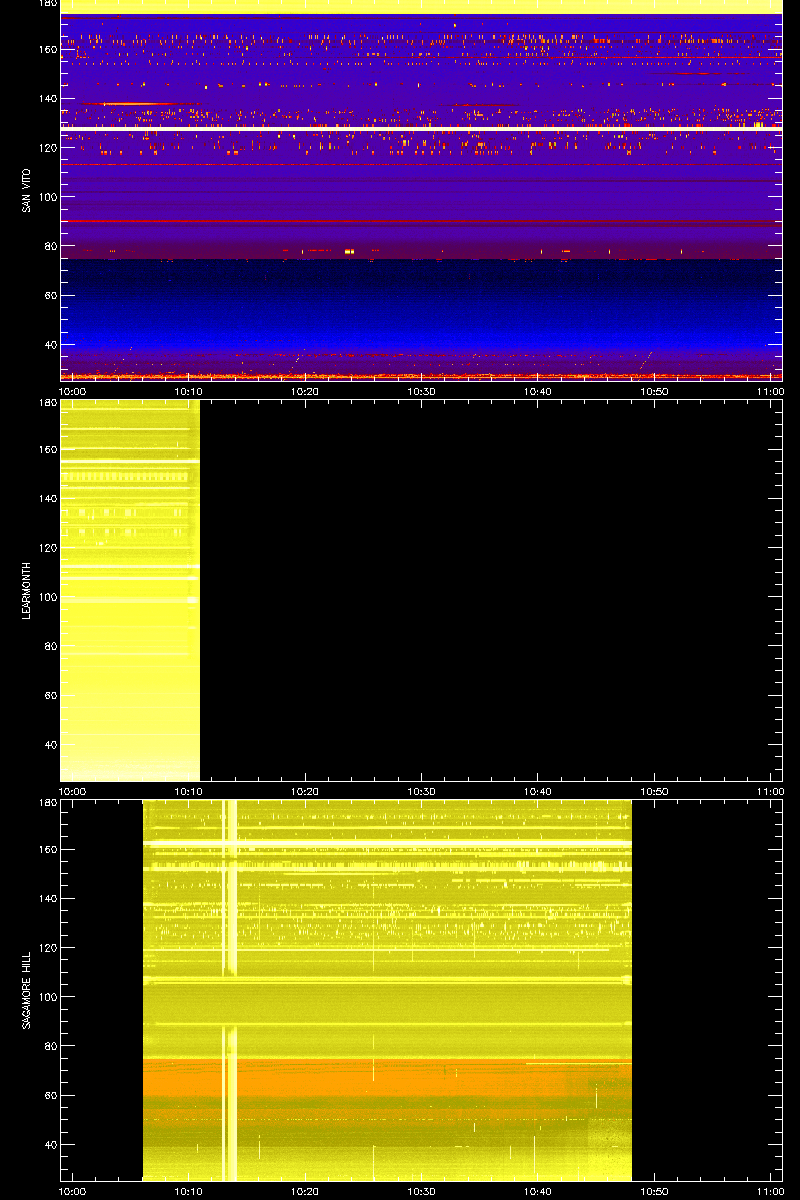Click the 80 frequency label on Learmonth axis
Viewport: 800px width, 1200px height.
pyautogui.click(x=50, y=646)
